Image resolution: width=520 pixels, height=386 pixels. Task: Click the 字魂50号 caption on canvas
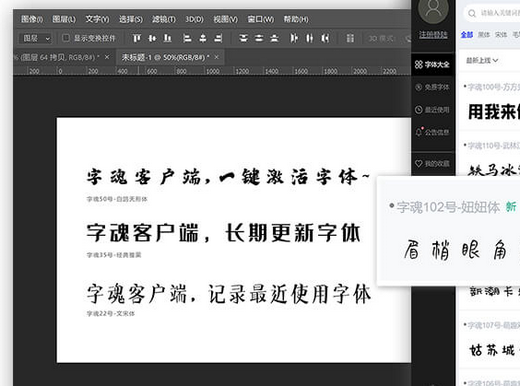(x=117, y=199)
